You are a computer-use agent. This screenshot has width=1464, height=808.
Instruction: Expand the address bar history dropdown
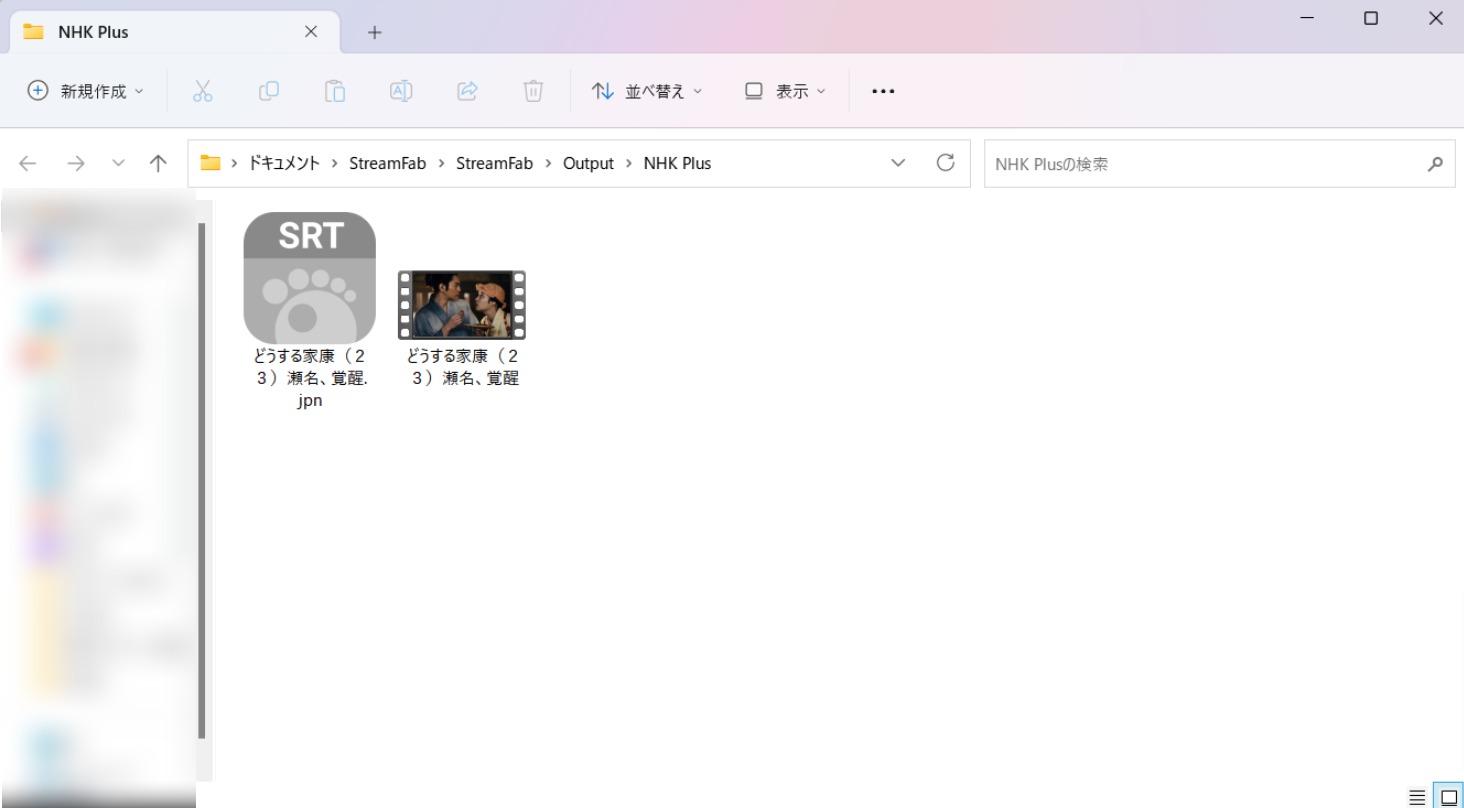click(898, 163)
